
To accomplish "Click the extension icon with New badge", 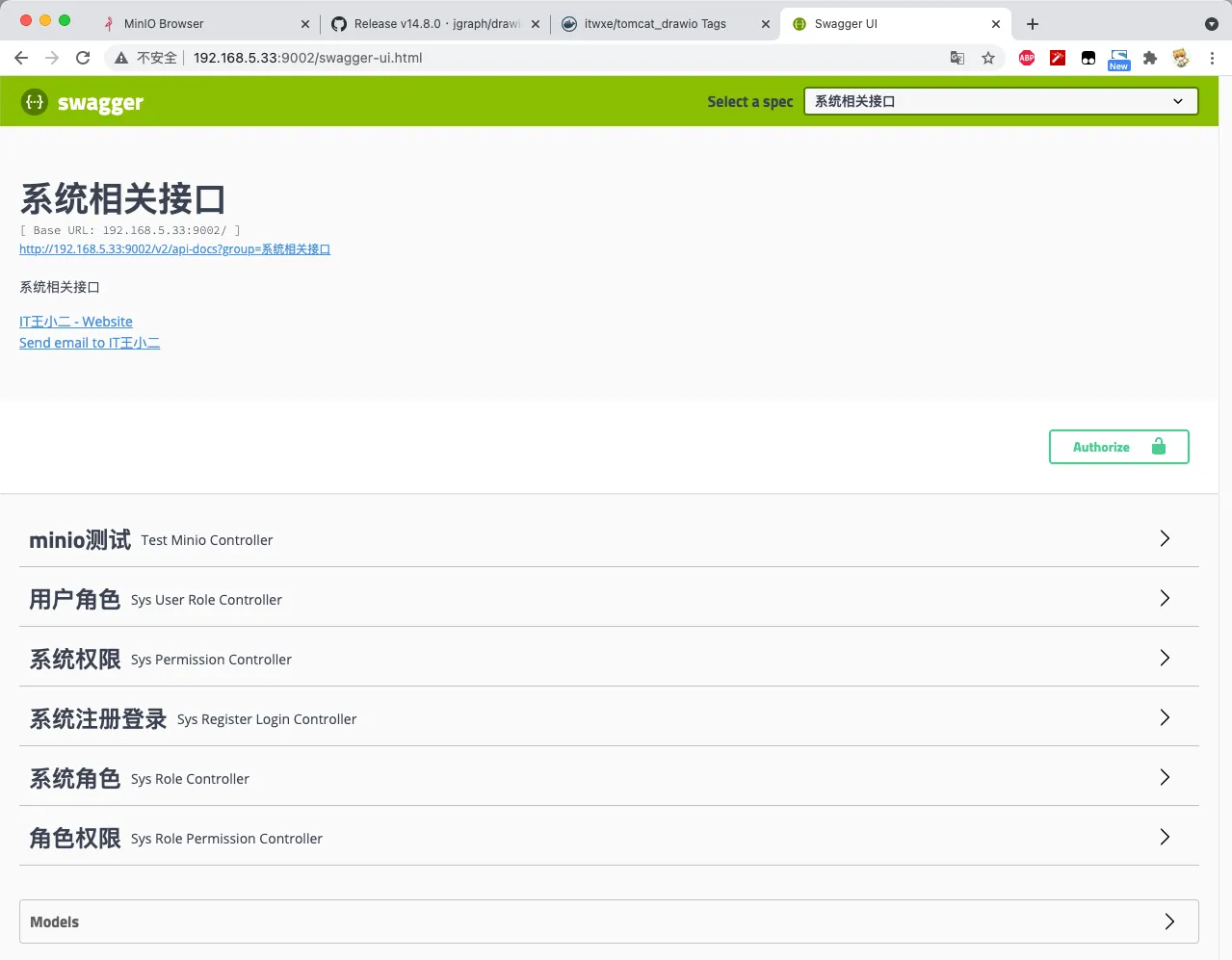I will (1118, 58).
